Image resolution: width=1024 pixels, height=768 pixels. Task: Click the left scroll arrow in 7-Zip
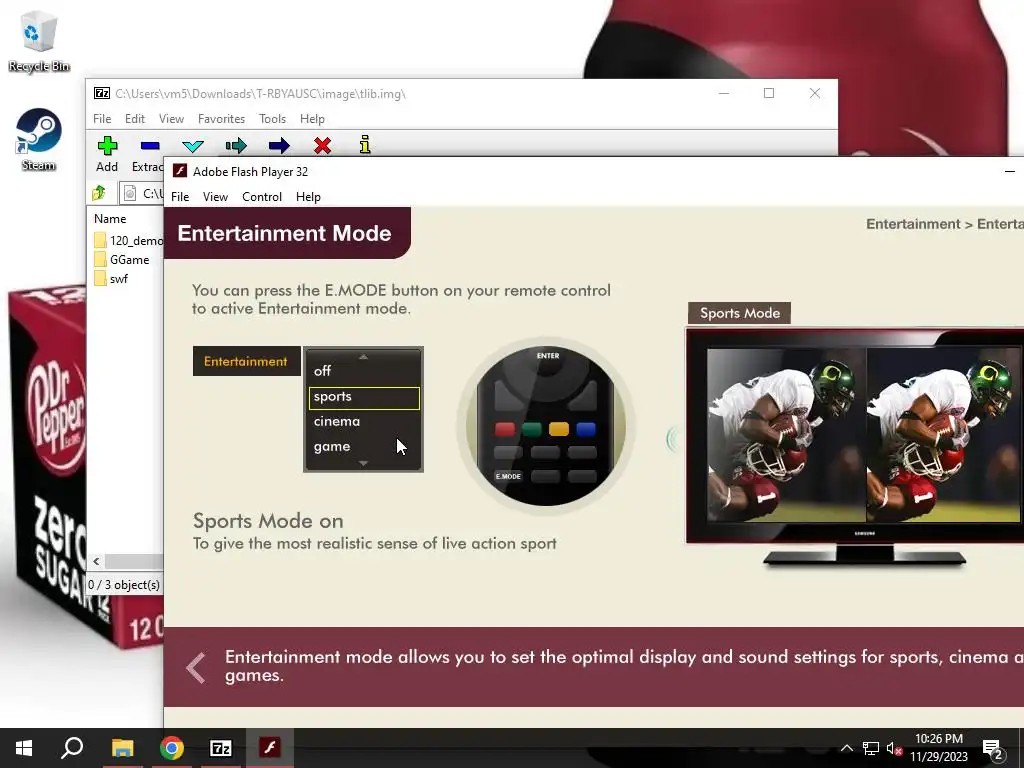[97, 562]
